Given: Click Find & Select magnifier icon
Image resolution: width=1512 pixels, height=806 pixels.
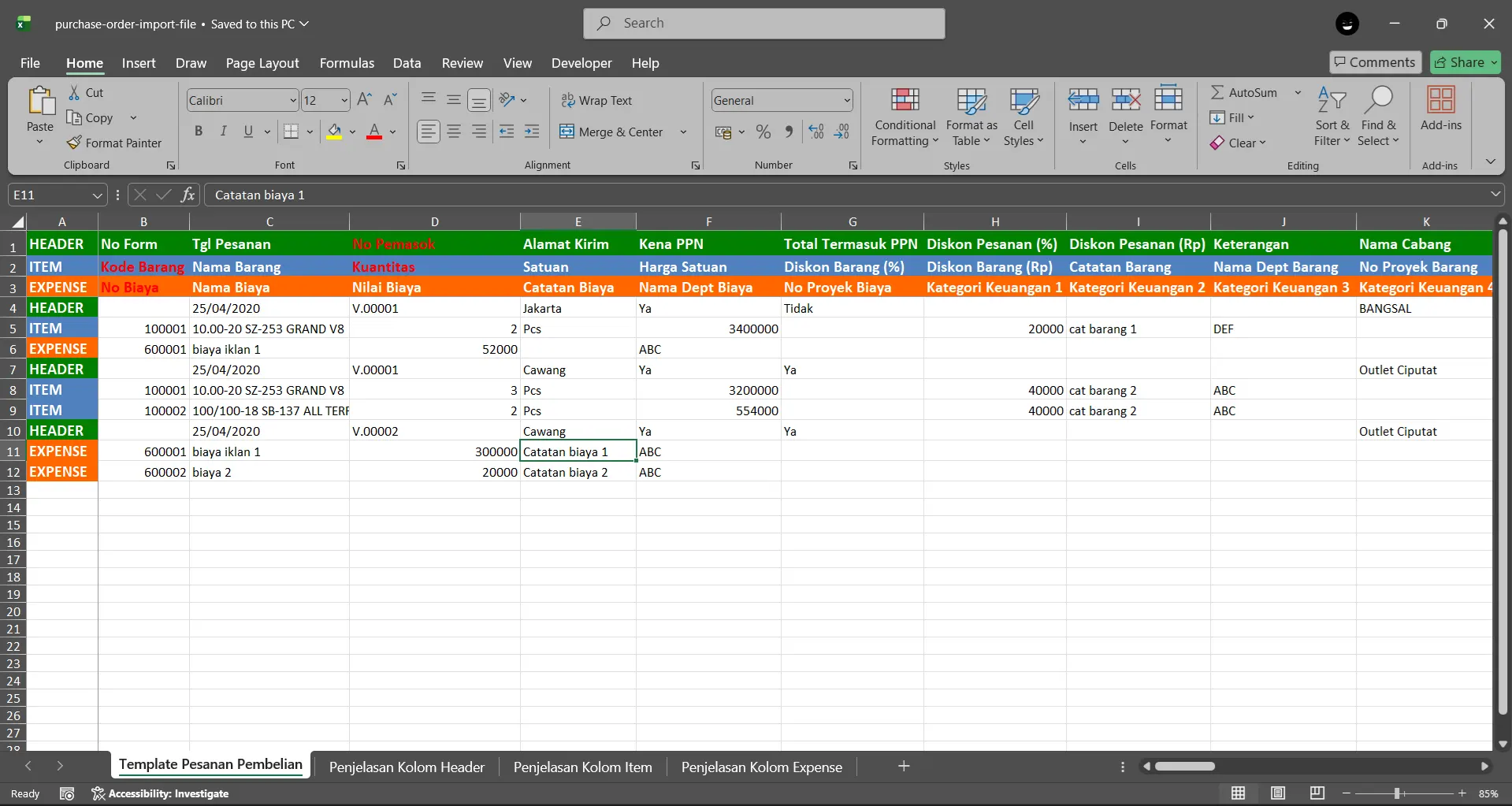Looking at the screenshot, I should pos(1378,101).
